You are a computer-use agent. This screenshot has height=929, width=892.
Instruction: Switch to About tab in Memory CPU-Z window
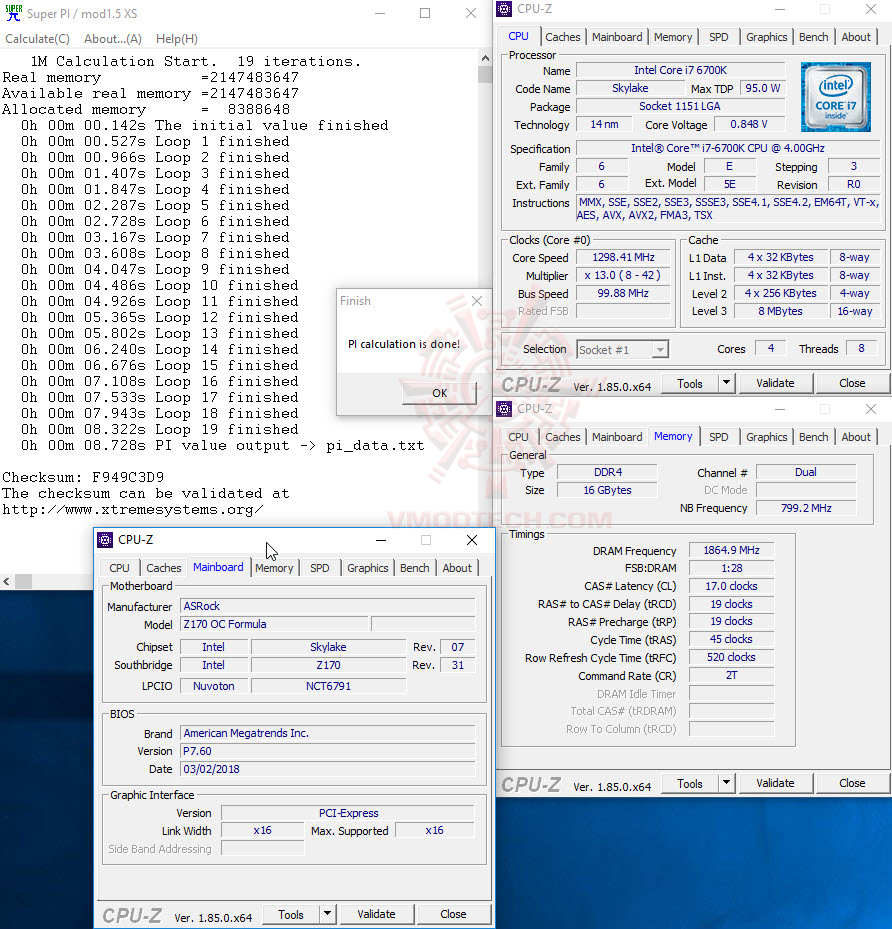tap(856, 437)
